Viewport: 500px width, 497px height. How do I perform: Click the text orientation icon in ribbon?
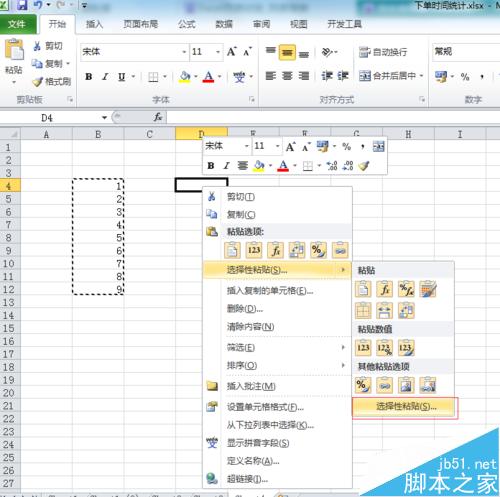click(328, 52)
